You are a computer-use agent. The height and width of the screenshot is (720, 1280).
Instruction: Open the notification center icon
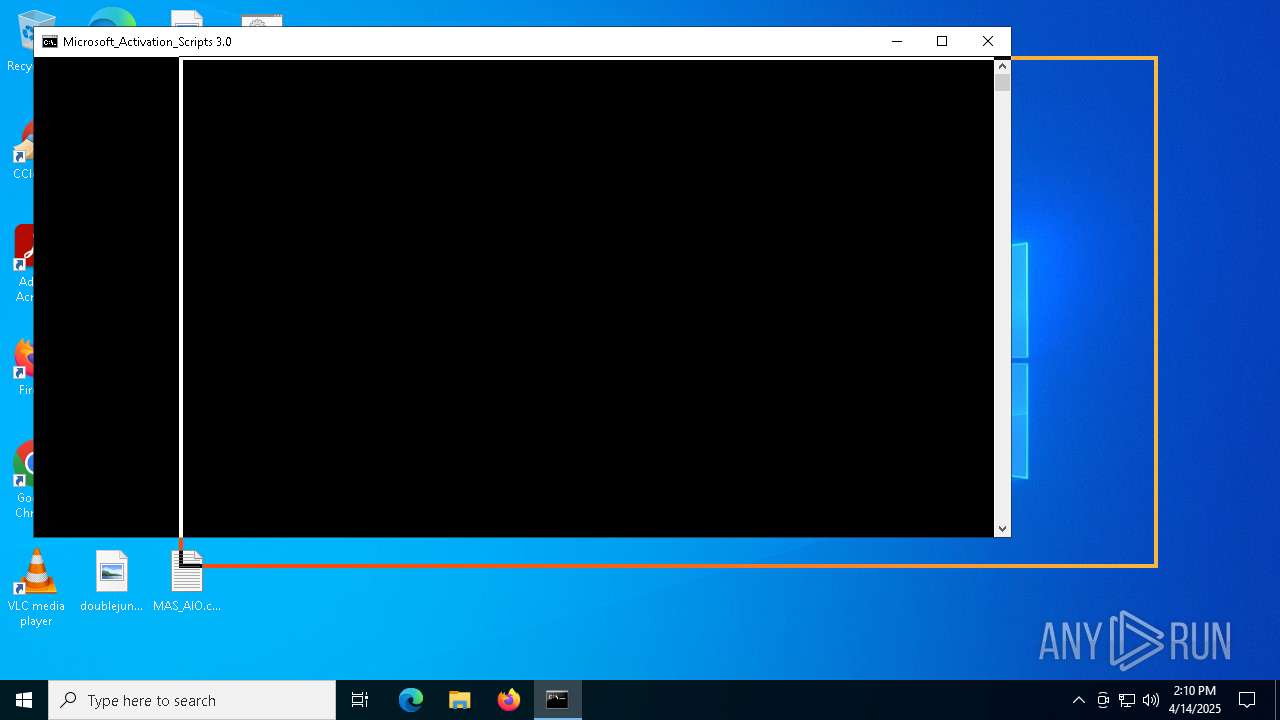pyautogui.click(x=1247, y=700)
